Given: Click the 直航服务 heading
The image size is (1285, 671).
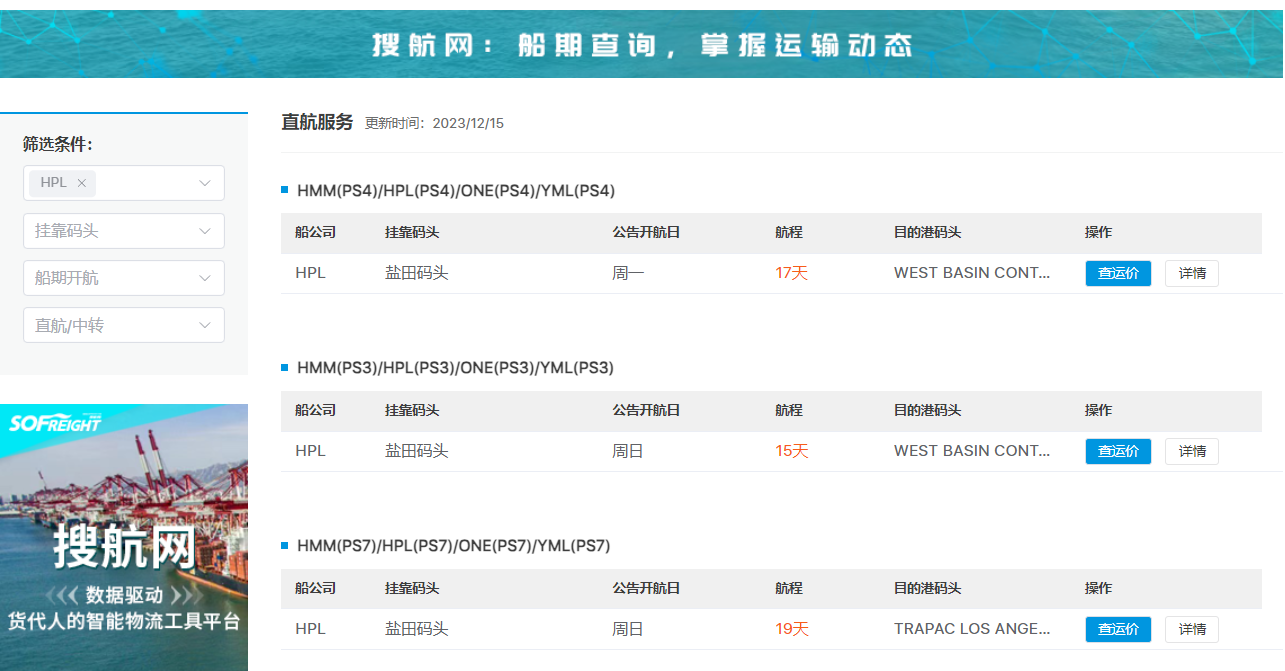Looking at the screenshot, I should point(317,122).
